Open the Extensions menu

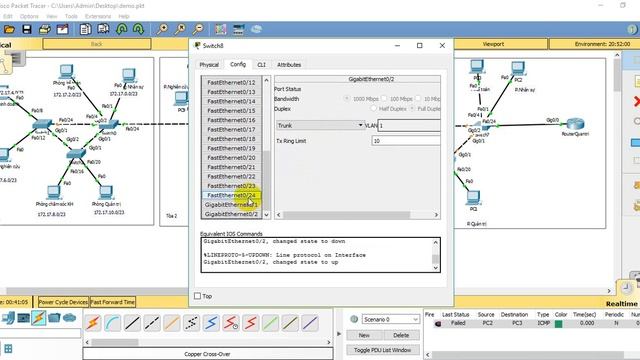click(98, 16)
